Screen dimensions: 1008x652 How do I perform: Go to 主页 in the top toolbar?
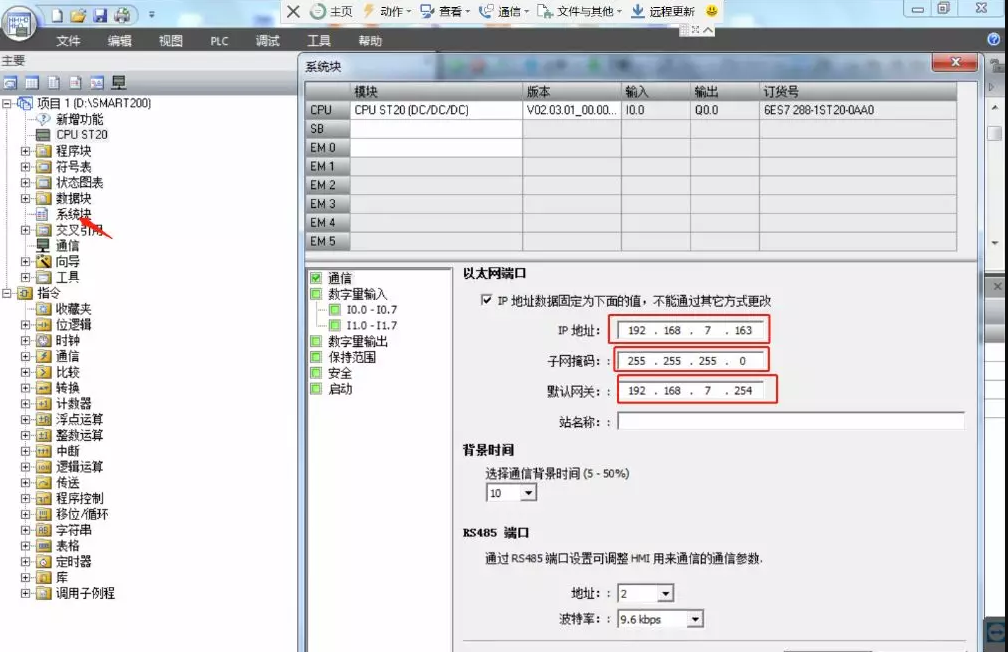(332, 11)
